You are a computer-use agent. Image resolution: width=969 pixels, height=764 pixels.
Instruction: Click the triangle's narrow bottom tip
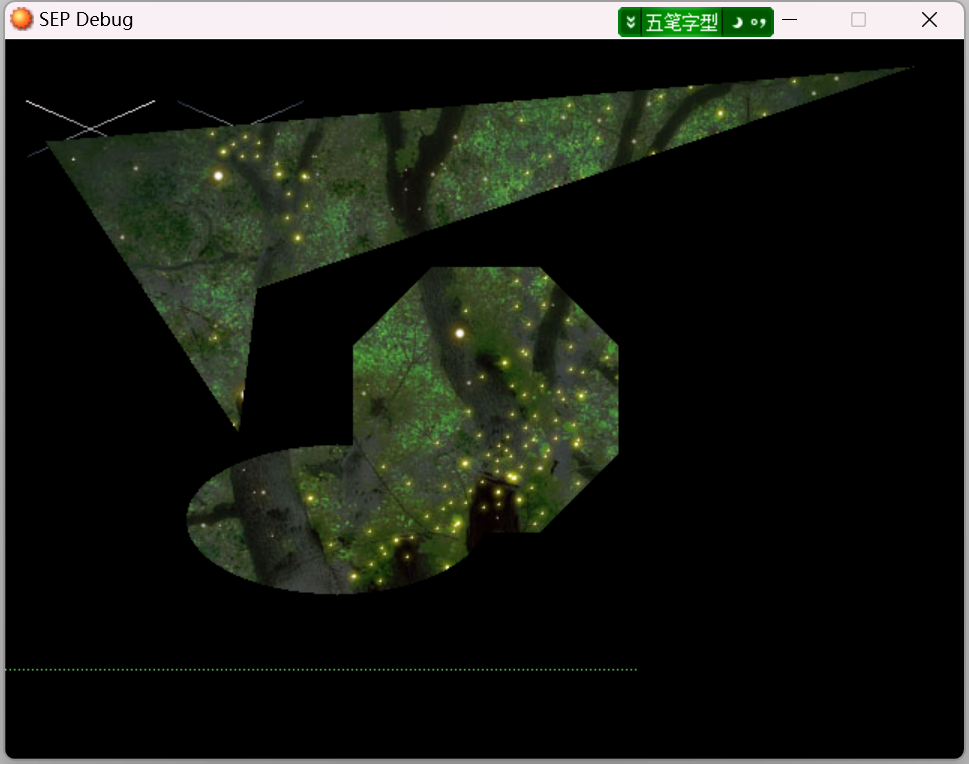click(237, 423)
